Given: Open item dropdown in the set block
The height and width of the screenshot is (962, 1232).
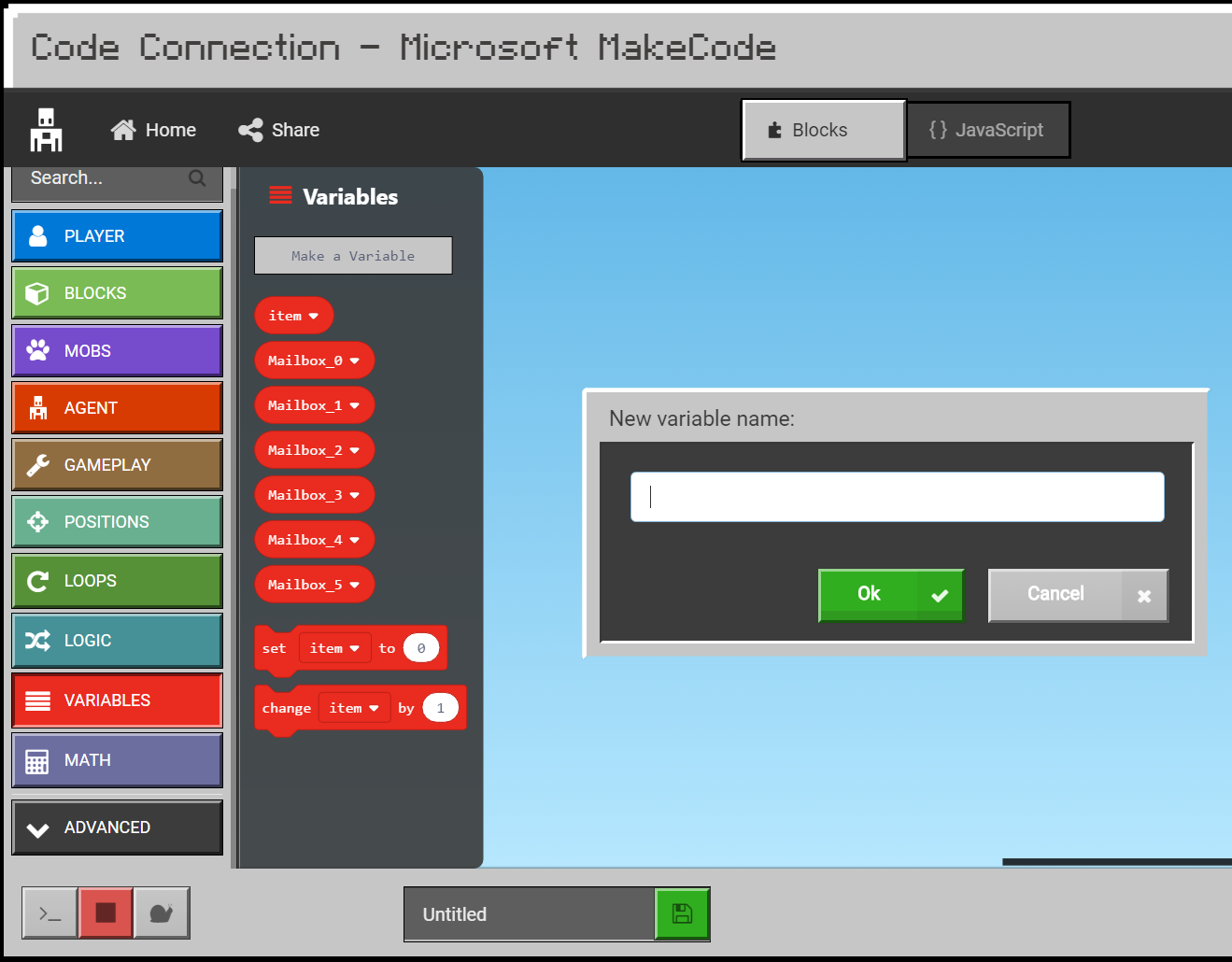Looking at the screenshot, I should 335,648.
